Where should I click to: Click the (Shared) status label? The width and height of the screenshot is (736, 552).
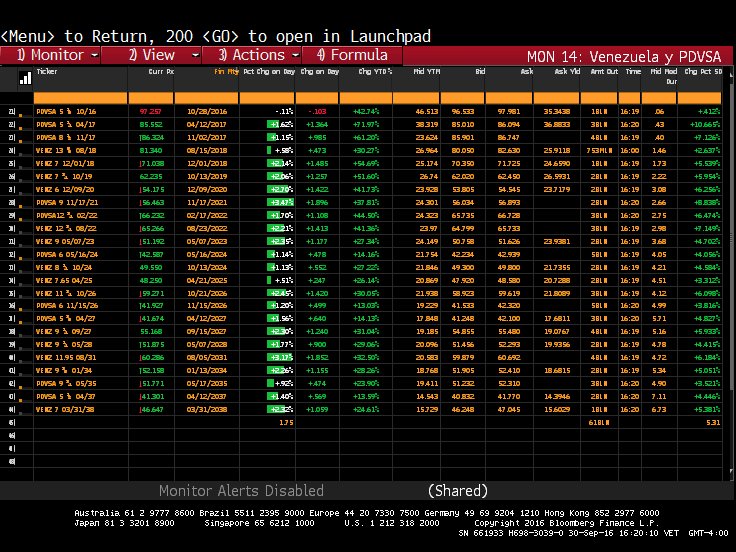[458, 491]
